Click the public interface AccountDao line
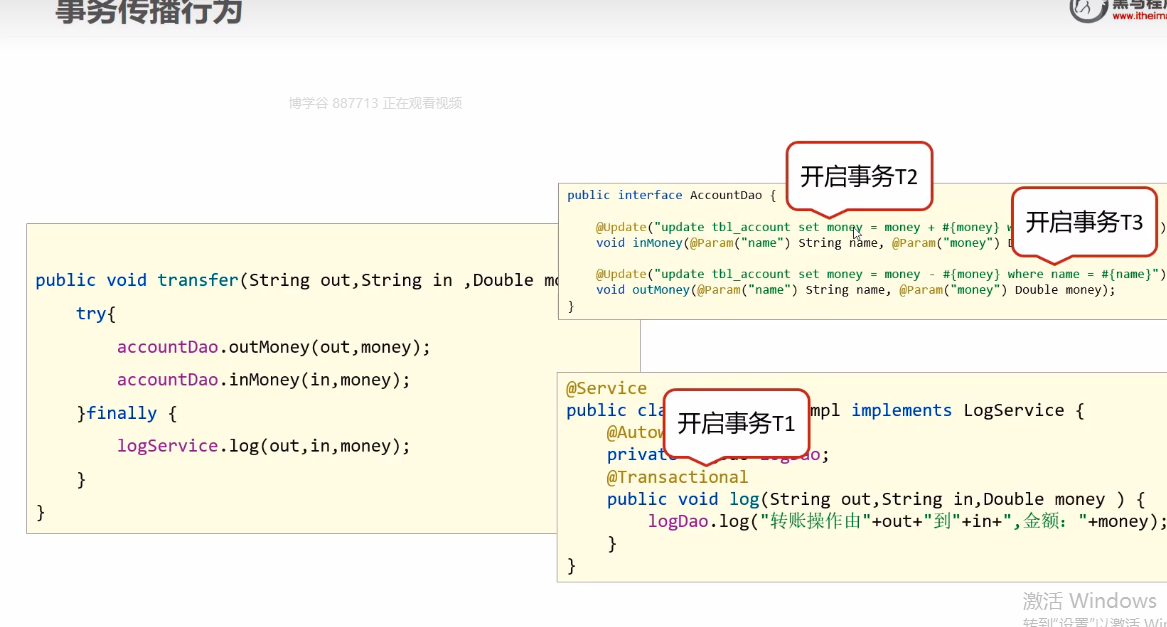The width and height of the screenshot is (1167, 627). [x=671, y=195]
